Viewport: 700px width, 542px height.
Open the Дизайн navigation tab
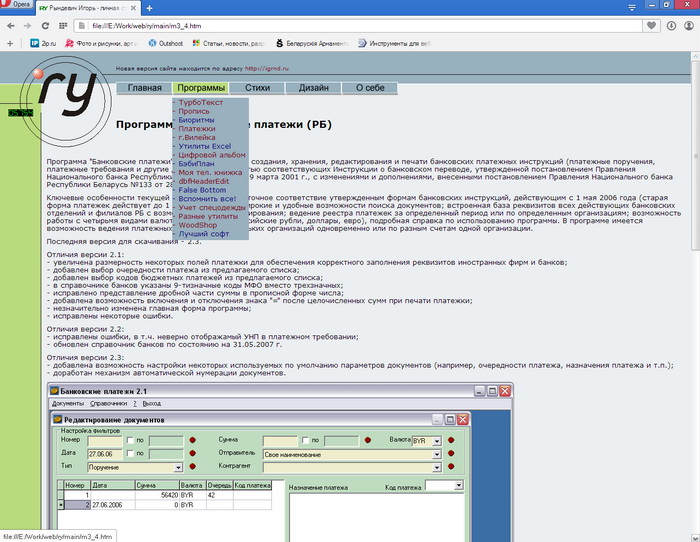313,88
